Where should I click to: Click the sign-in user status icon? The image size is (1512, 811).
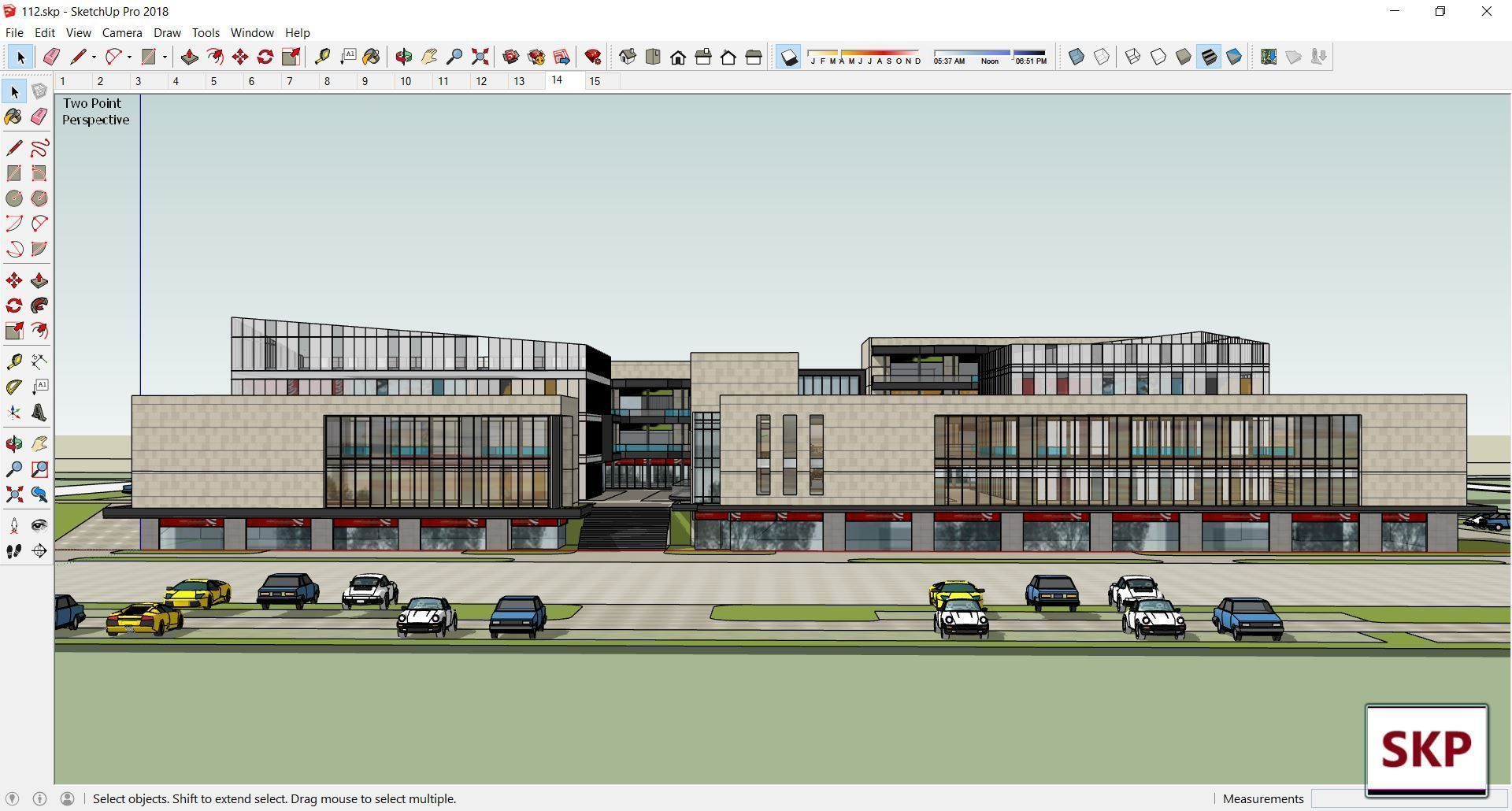[x=68, y=798]
